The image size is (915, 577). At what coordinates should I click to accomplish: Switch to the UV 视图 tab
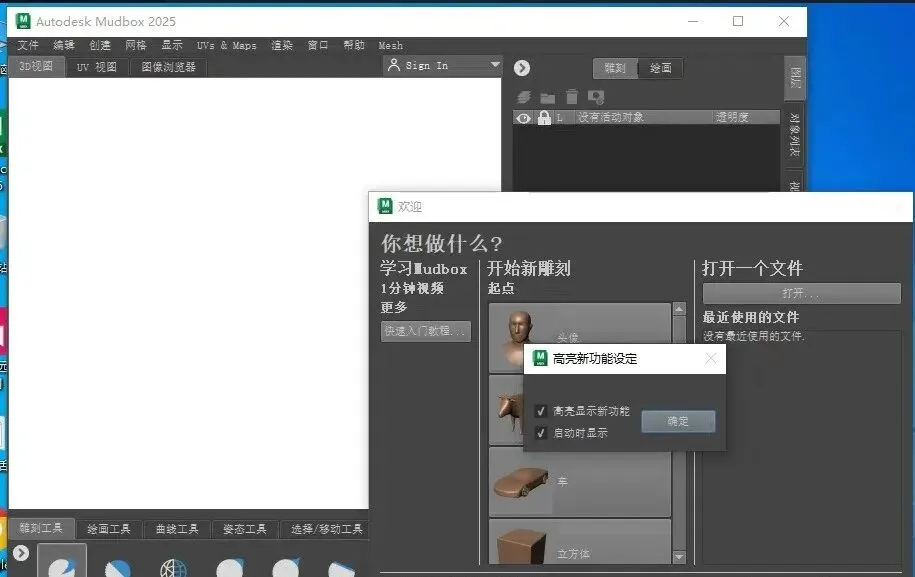pos(97,67)
